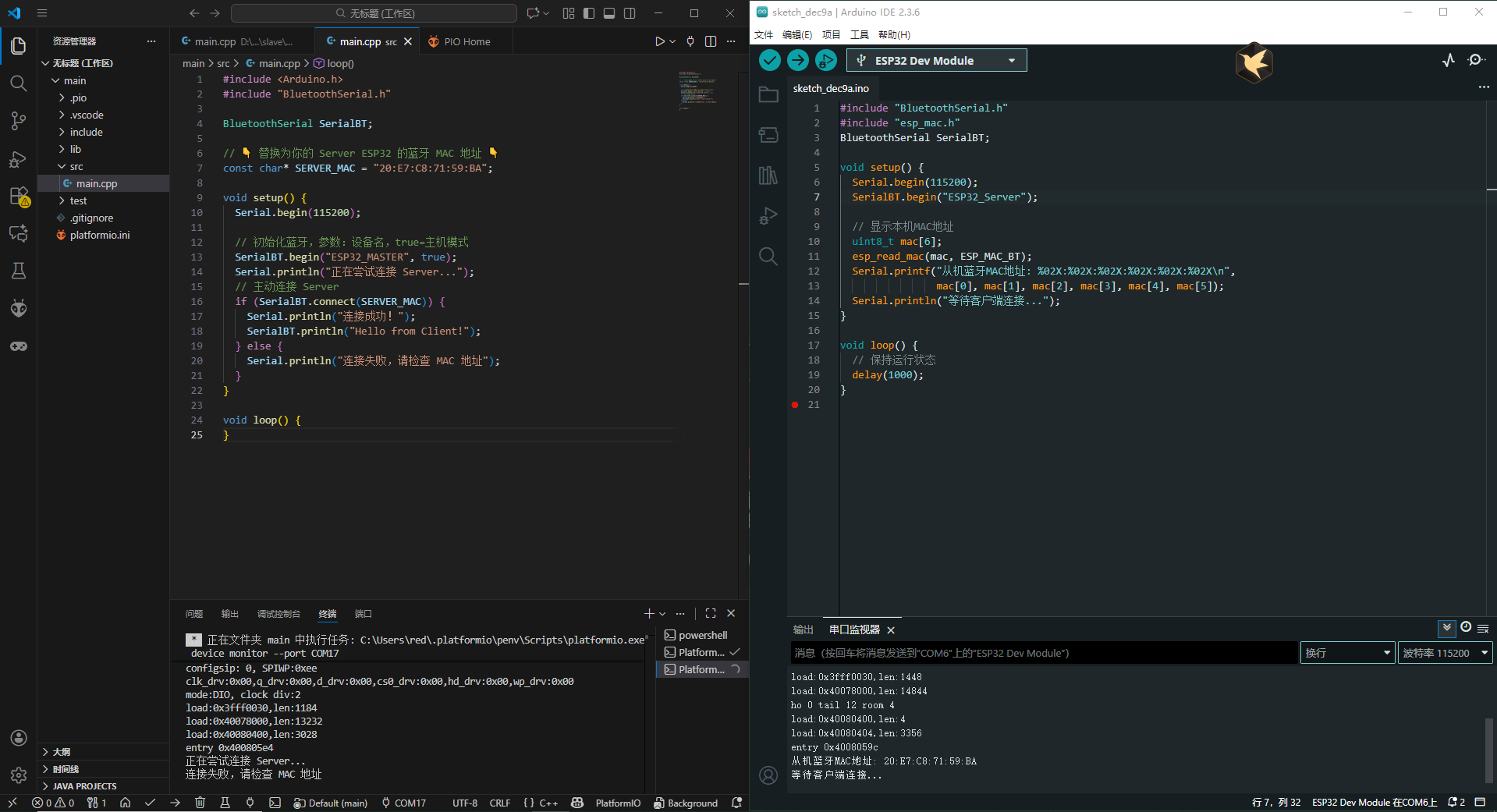Expand the include folder in Explorer
The height and width of the screenshot is (812, 1497).
86,132
